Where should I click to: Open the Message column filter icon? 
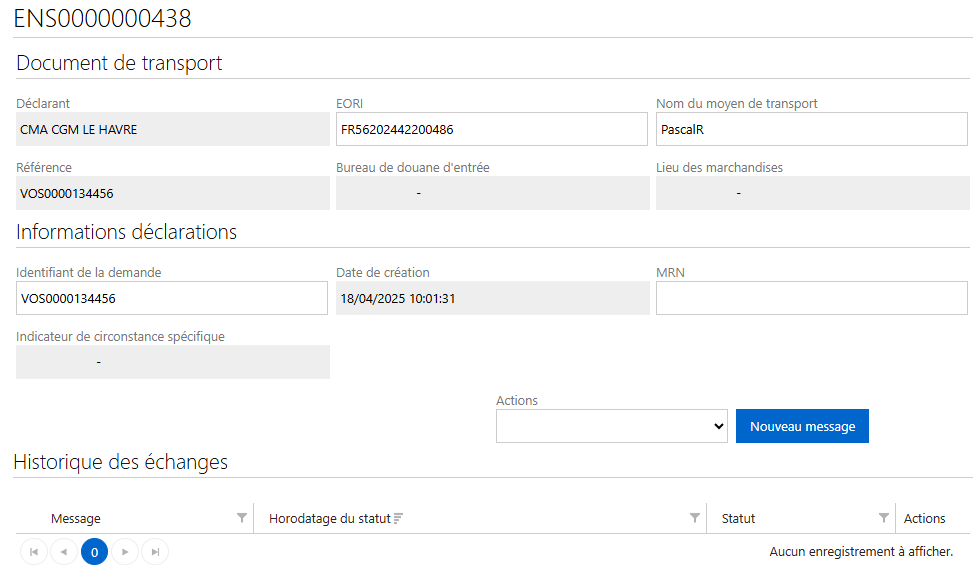click(242, 518)
